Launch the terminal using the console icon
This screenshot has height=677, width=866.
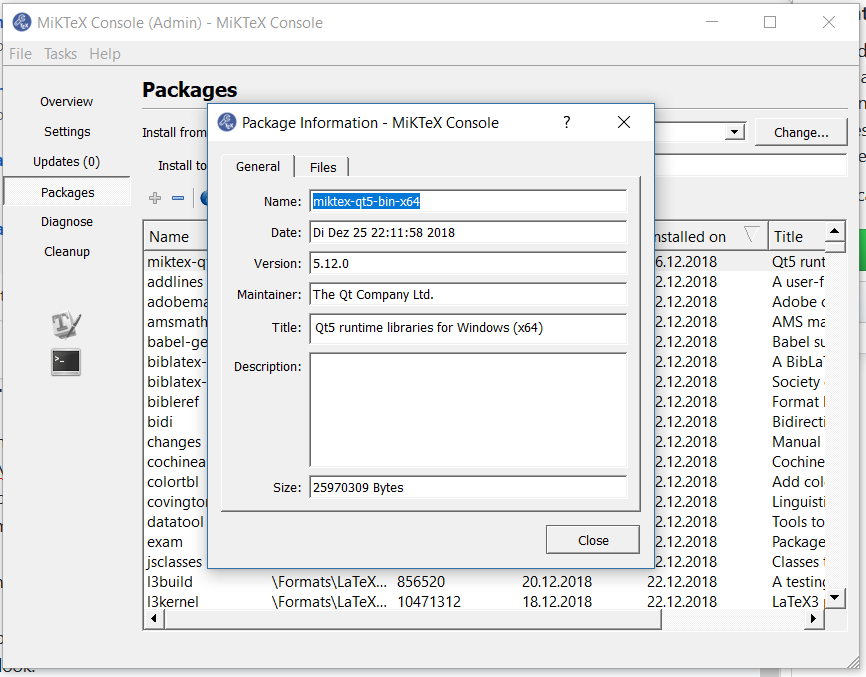(x=64, y=362)
